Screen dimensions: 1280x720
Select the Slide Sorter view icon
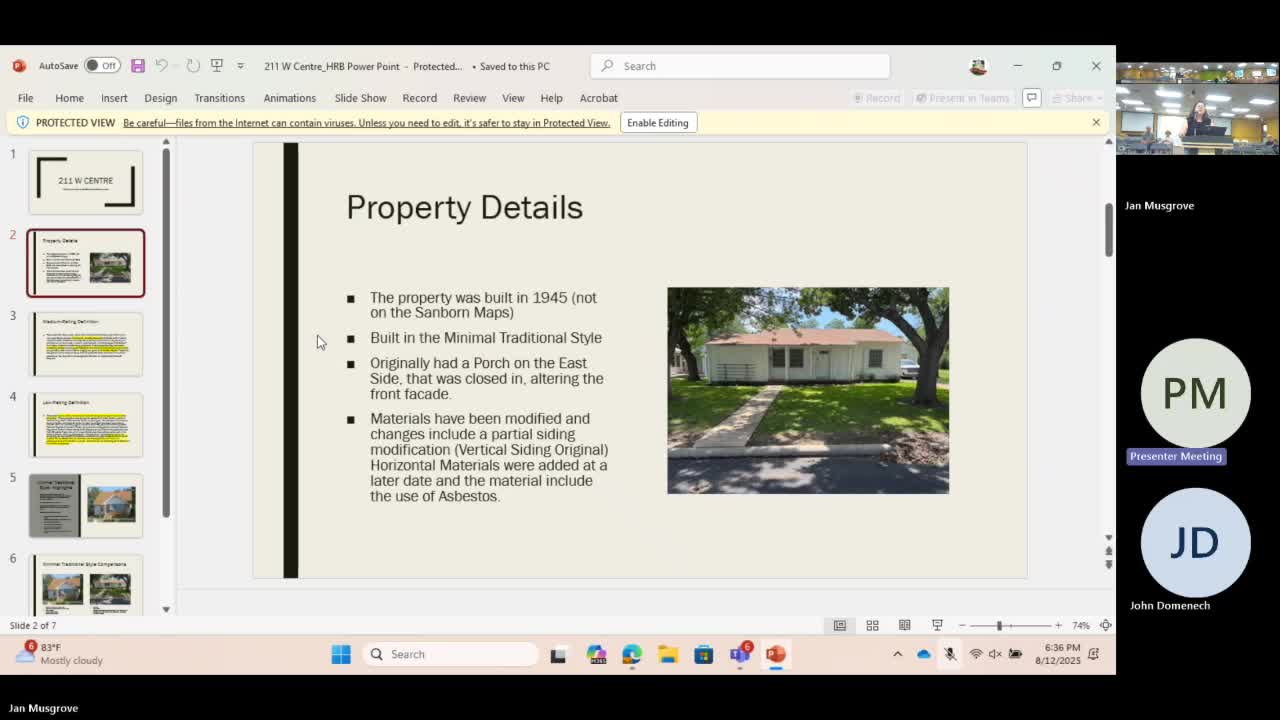point(872,625)
